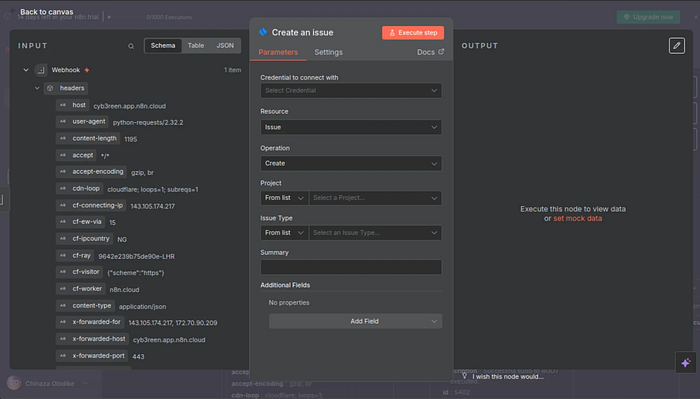Switch Input view to JSON
This screenshot has height=399, width=700.
point(225,46)
